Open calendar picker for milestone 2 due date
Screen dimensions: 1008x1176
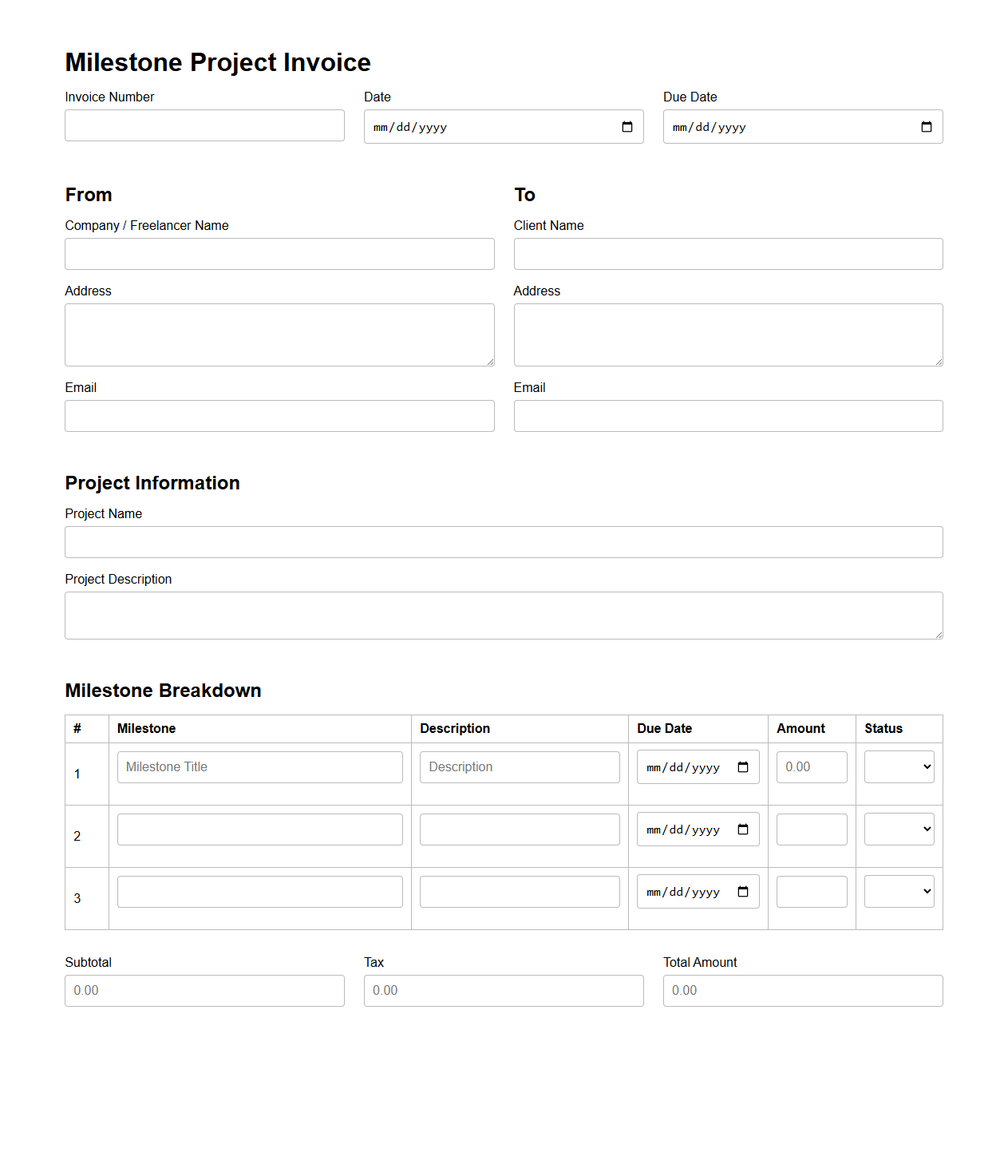(743, 830)
